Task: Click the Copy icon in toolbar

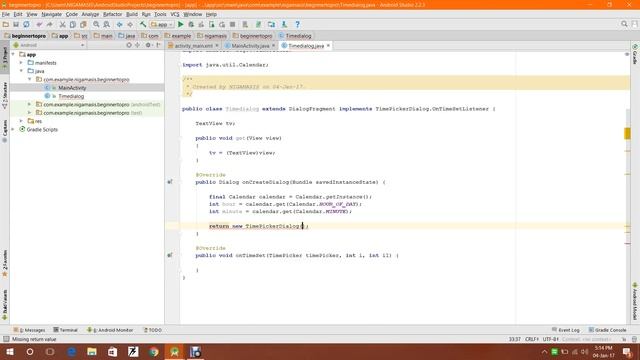Action: pyautogui.click(x=73, y=24)
